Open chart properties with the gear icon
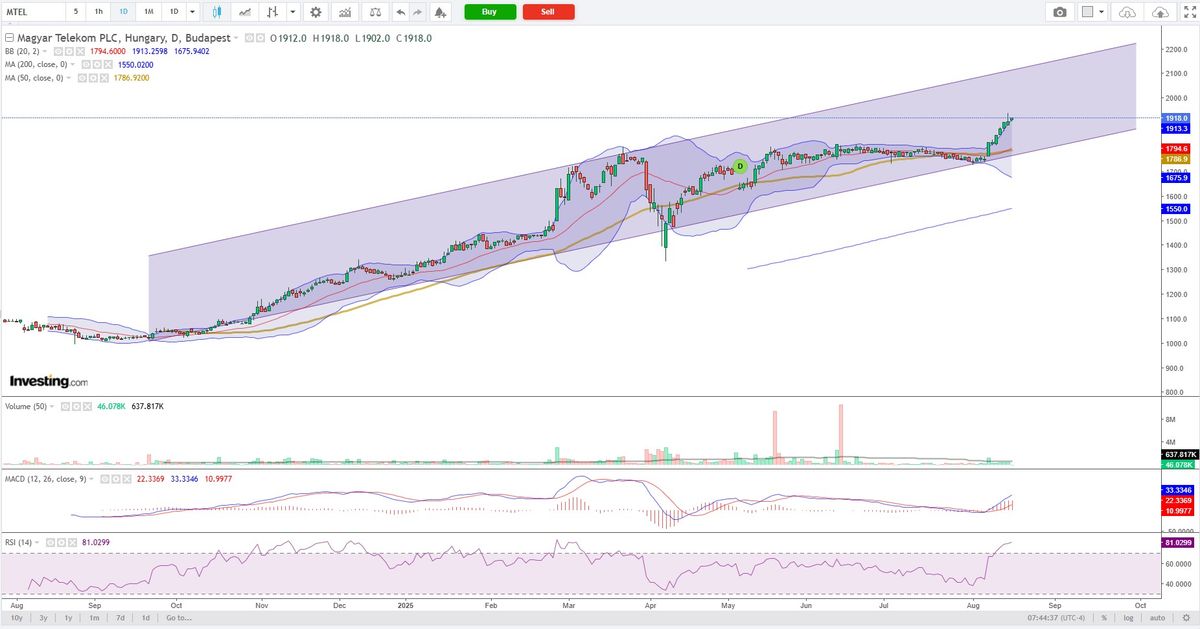Image resolution: width=1200 pixels, height=629 pixels. pos(316,12)
